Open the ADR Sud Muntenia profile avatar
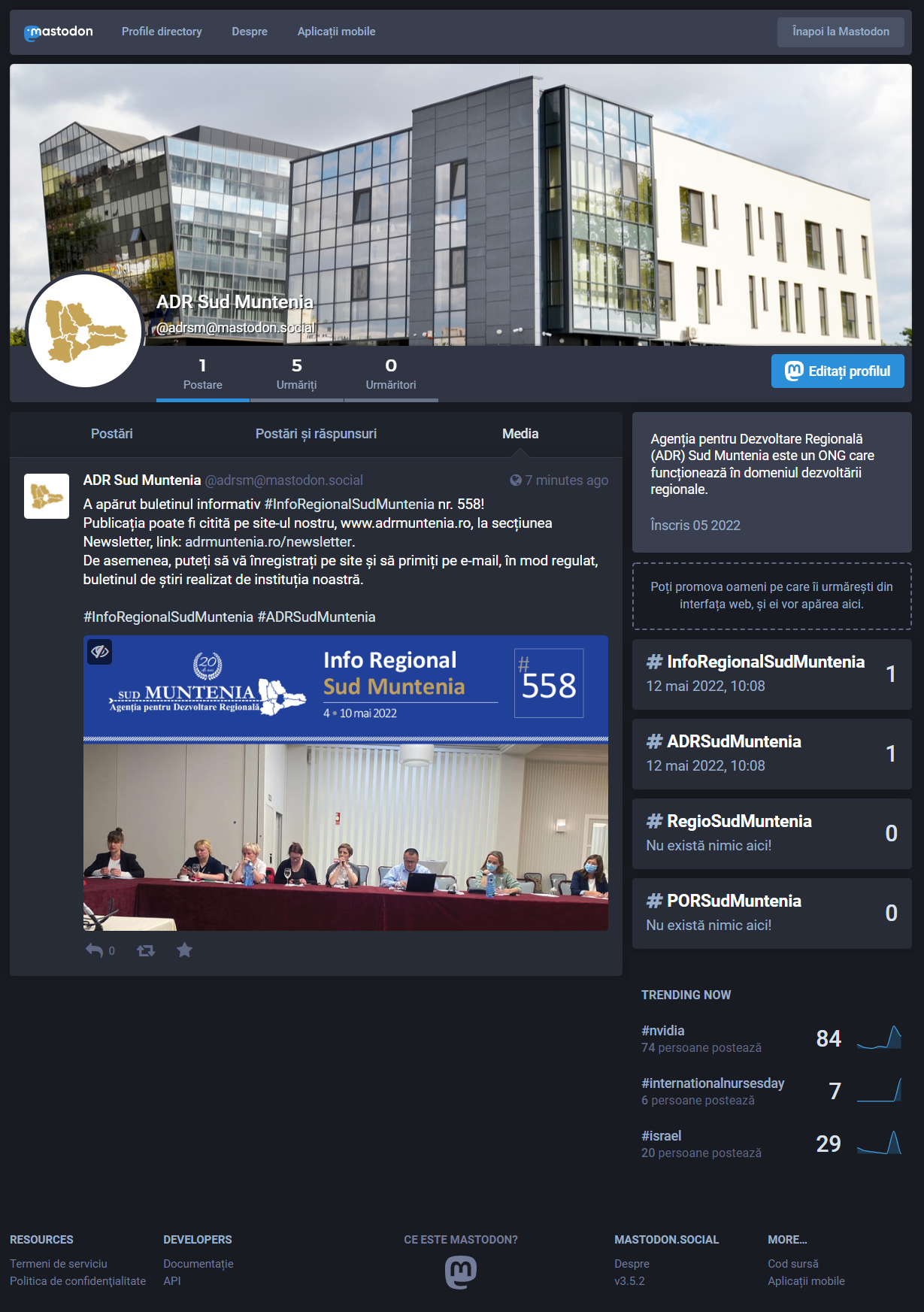924x1312 pixels. pos(85,330)
